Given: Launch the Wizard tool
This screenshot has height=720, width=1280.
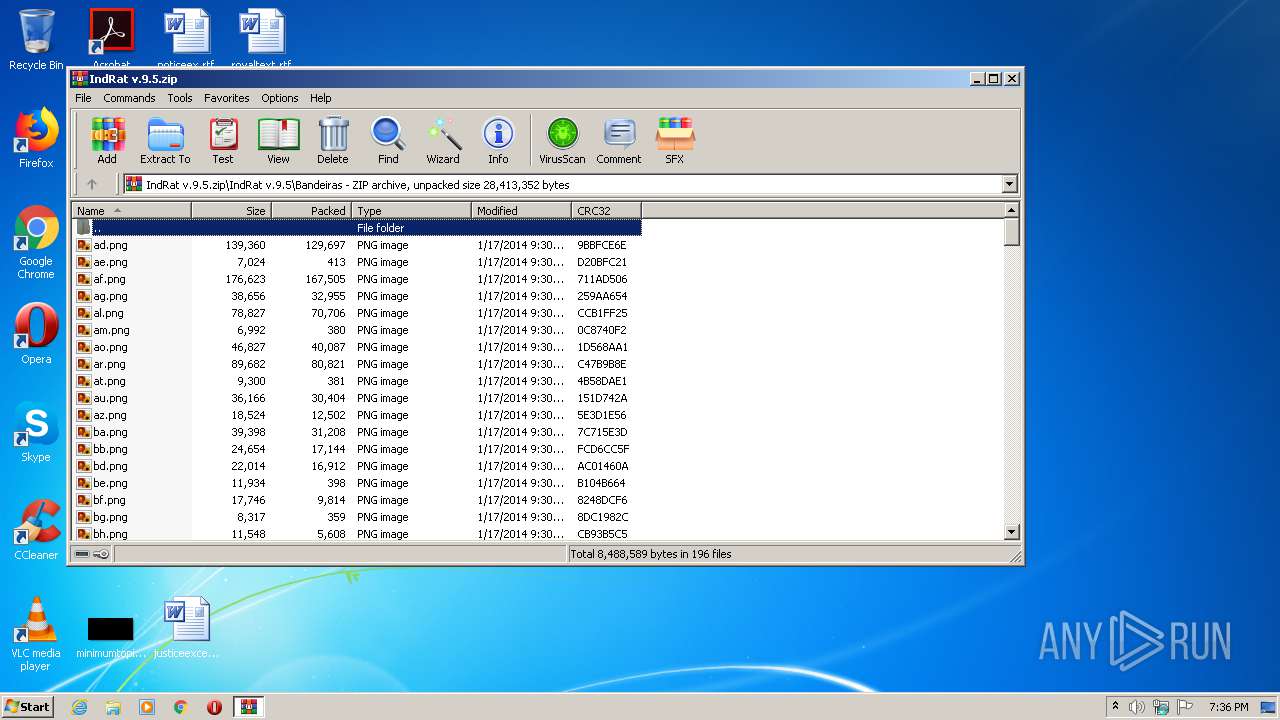Looking at the screenshot, I should [443, 141].
